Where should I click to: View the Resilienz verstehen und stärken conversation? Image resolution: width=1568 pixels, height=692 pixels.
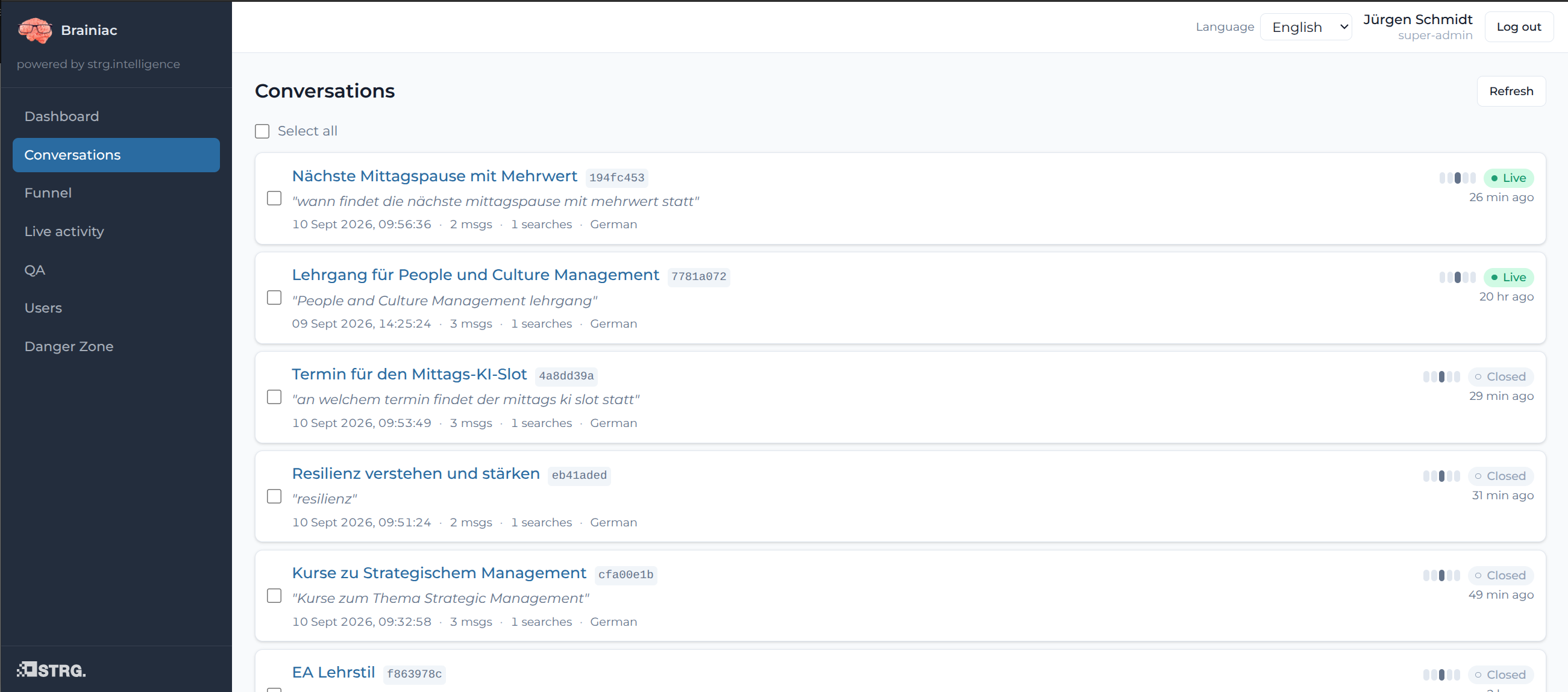coord(416,473)
